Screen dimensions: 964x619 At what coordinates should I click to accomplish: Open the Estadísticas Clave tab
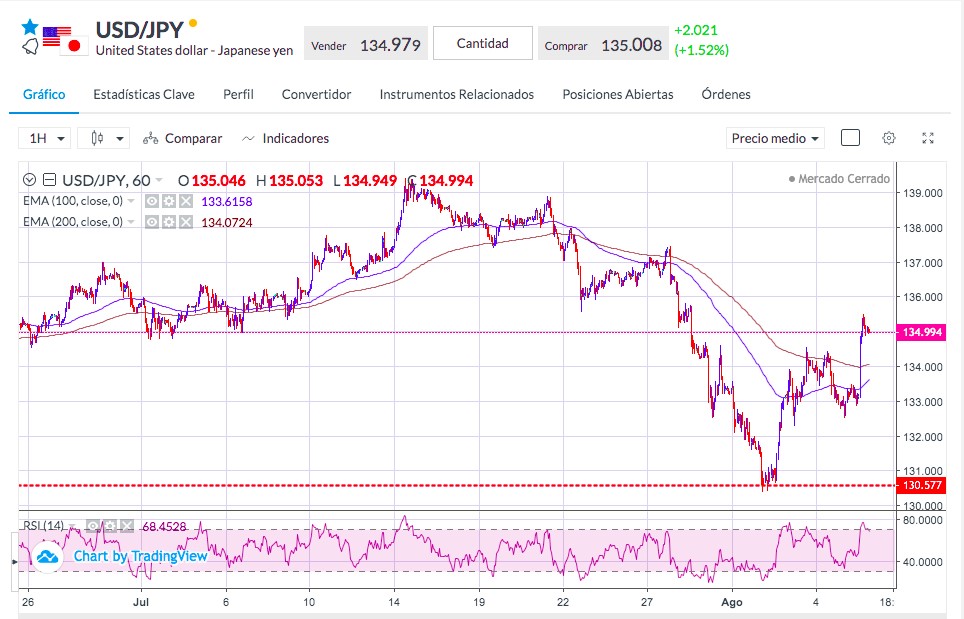144,94
